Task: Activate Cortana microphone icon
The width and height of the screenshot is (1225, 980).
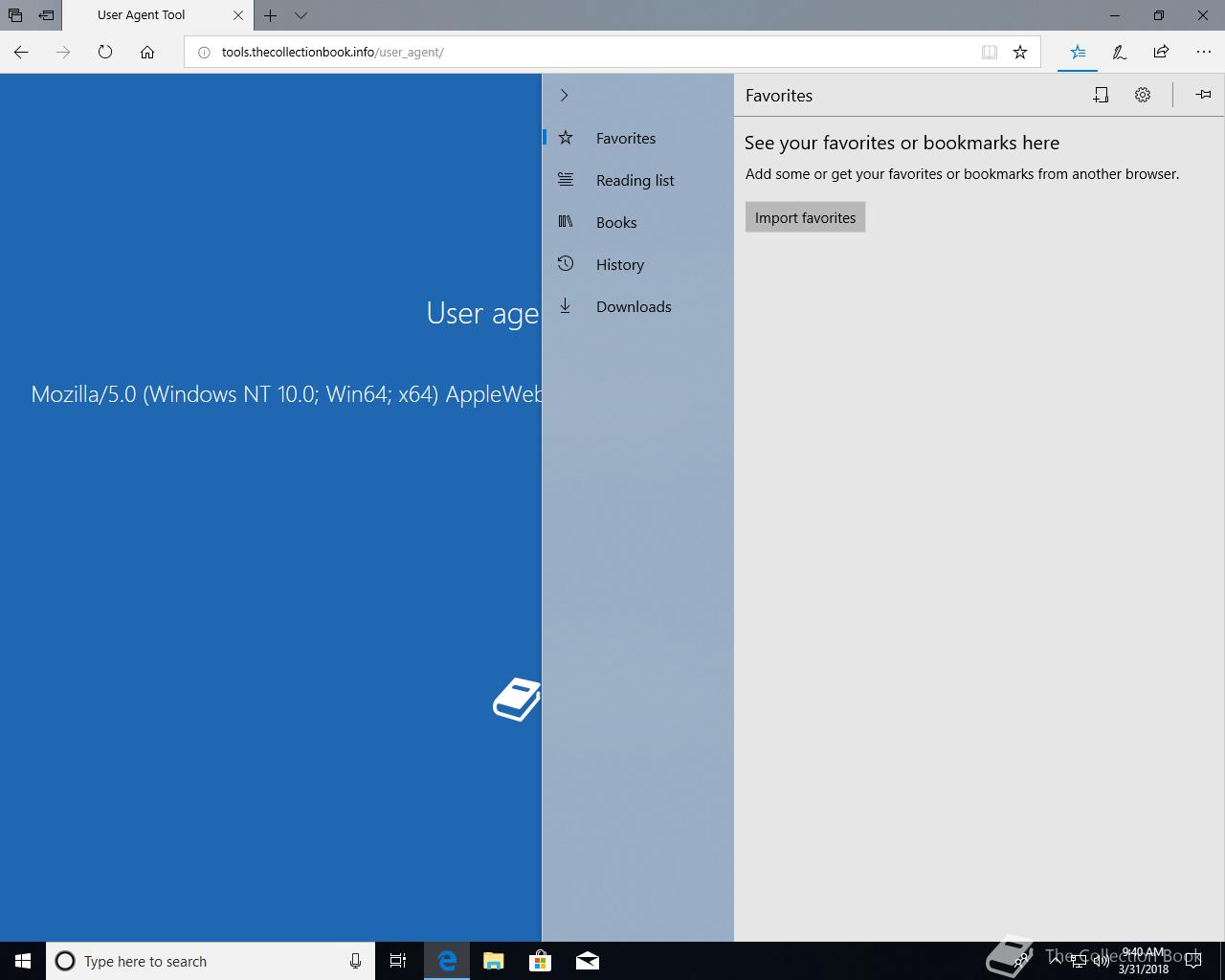Action: pyautogui.click(x=355, y=961)
